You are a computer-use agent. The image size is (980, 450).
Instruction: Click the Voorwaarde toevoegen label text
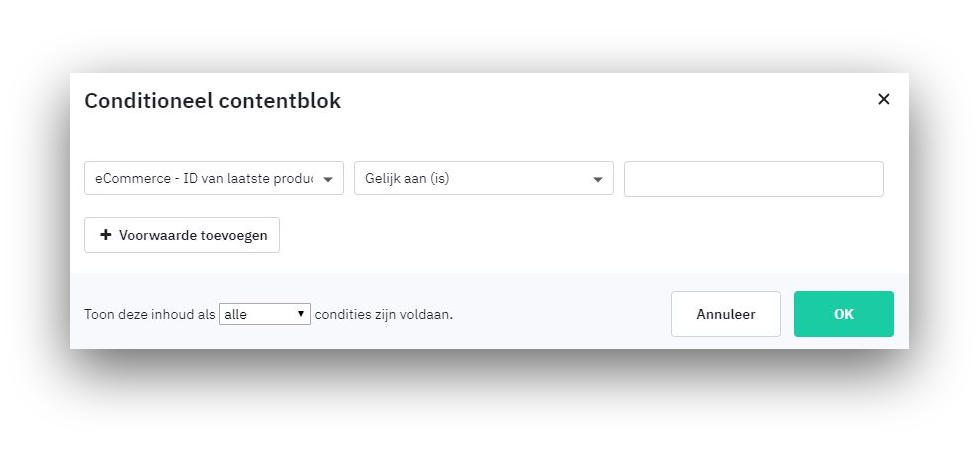193,235
